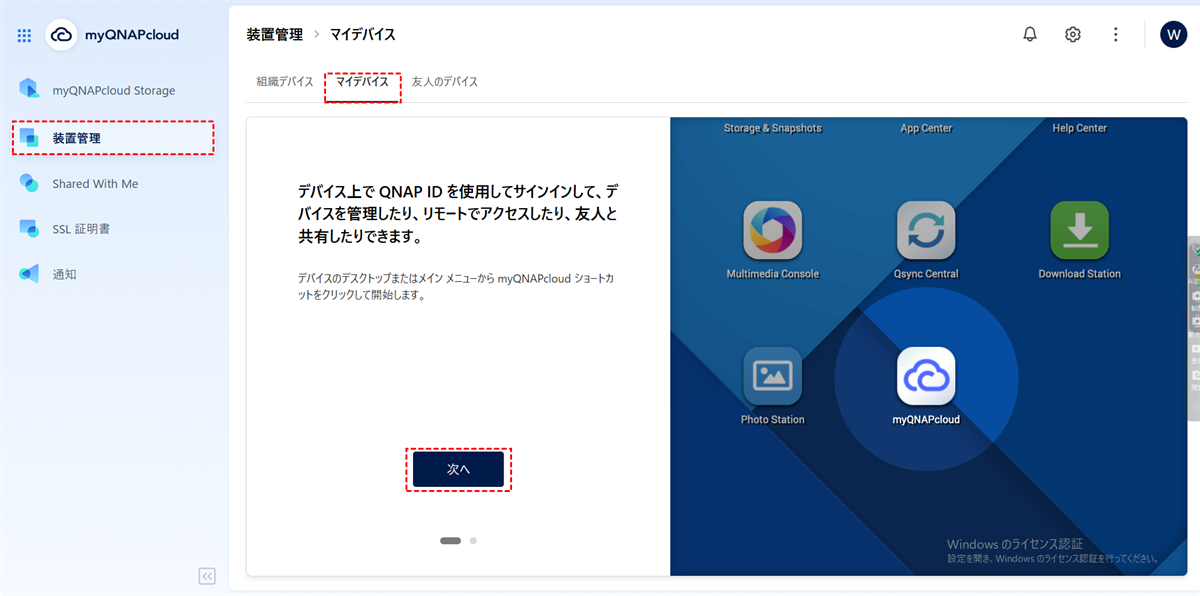Click the Multimedia Console icon

772,230
